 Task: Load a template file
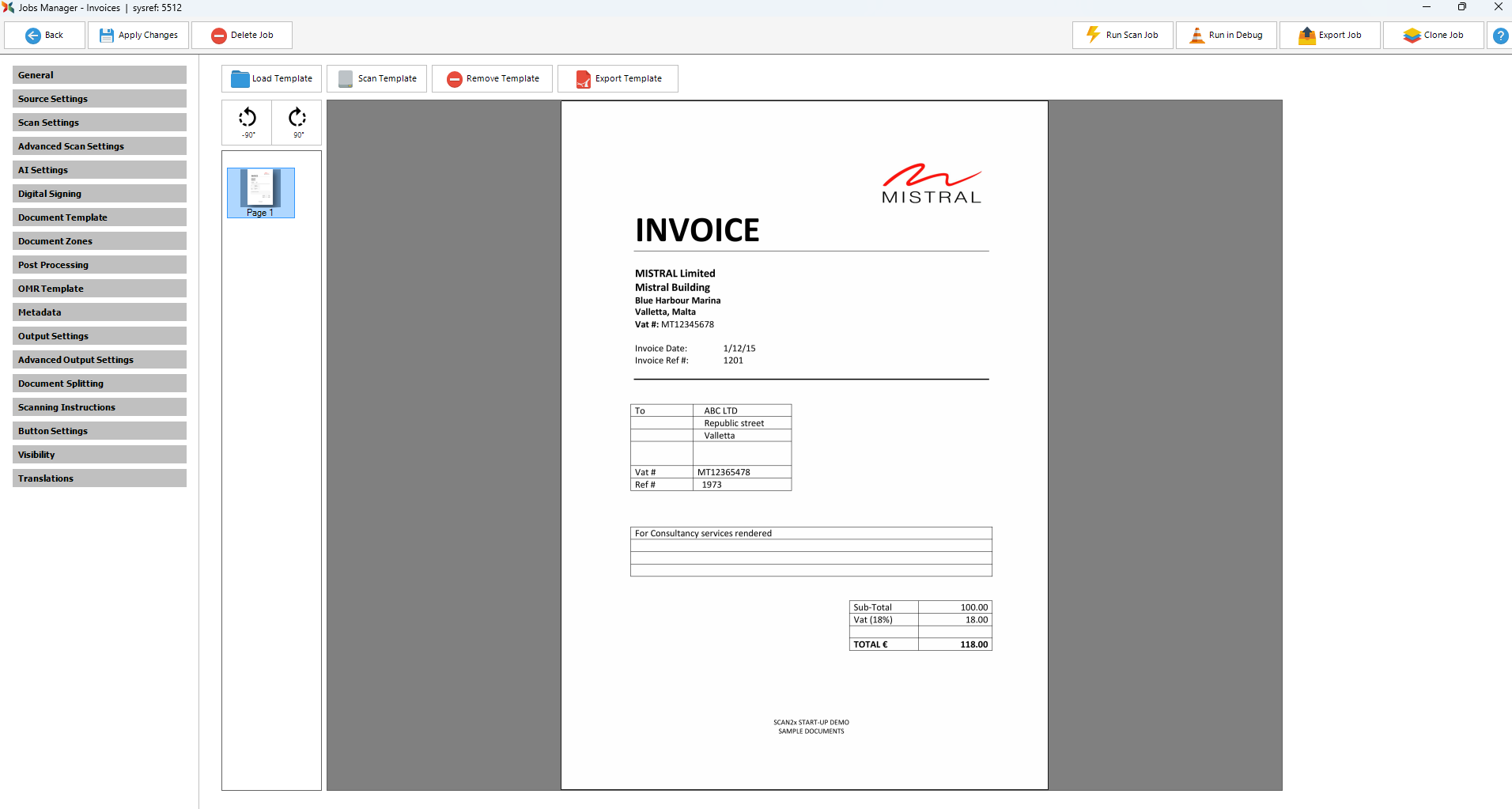click(x=271, y=79)
